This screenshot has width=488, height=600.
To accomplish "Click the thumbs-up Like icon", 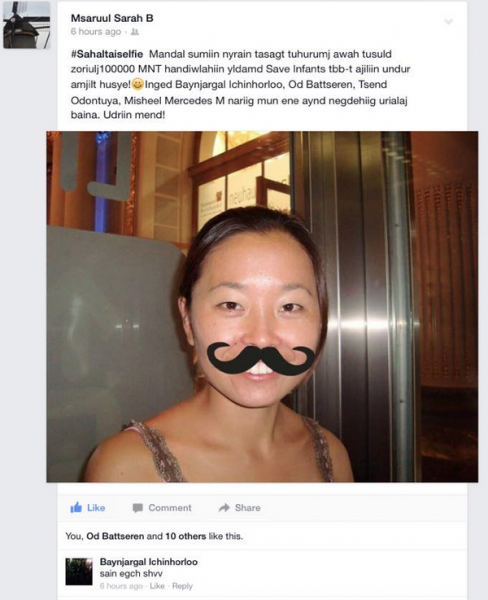I will pyautogui.click(x=76, y=507).
